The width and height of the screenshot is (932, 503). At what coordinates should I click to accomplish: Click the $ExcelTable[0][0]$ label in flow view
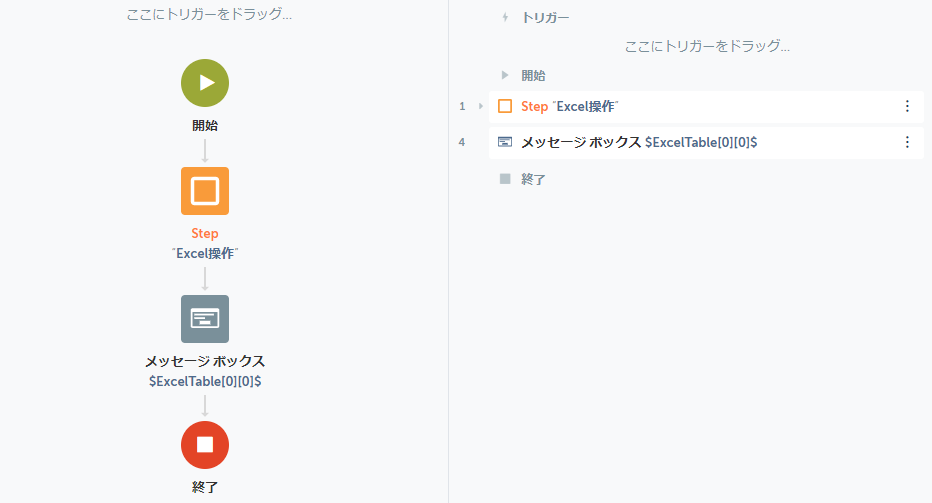204,381
